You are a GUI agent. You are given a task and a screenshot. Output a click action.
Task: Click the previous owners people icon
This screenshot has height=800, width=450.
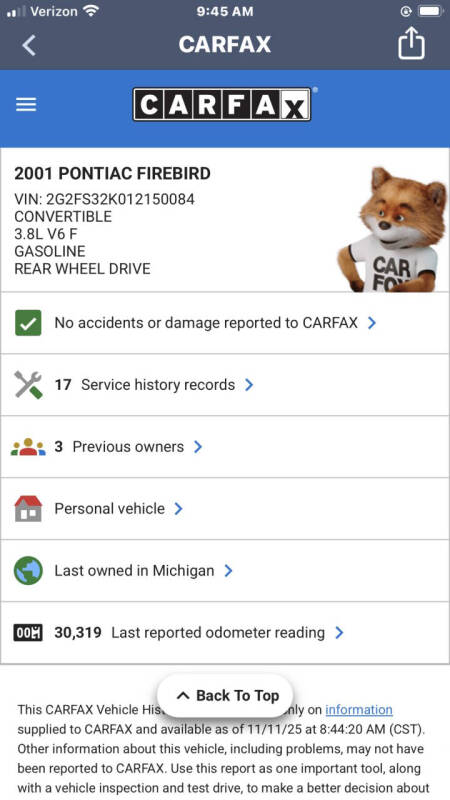(28, 447)
